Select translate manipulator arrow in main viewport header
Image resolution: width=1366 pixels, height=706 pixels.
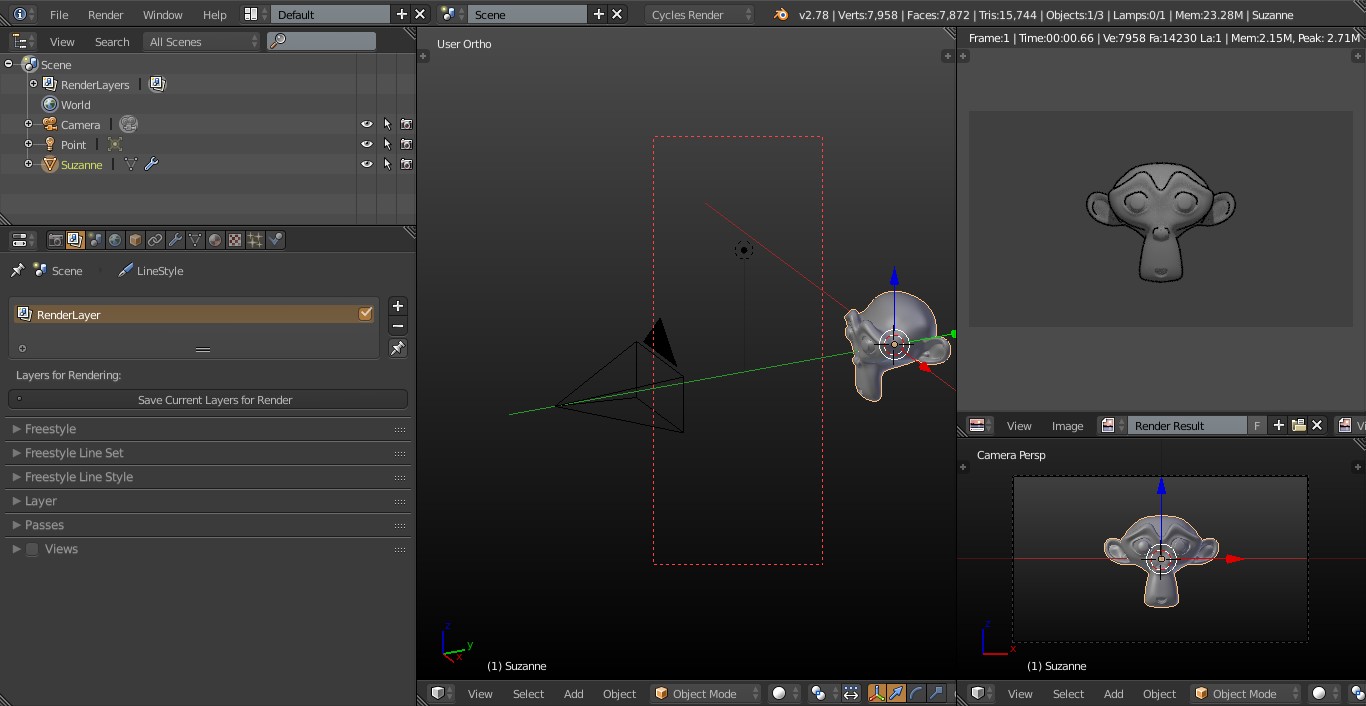896,693
